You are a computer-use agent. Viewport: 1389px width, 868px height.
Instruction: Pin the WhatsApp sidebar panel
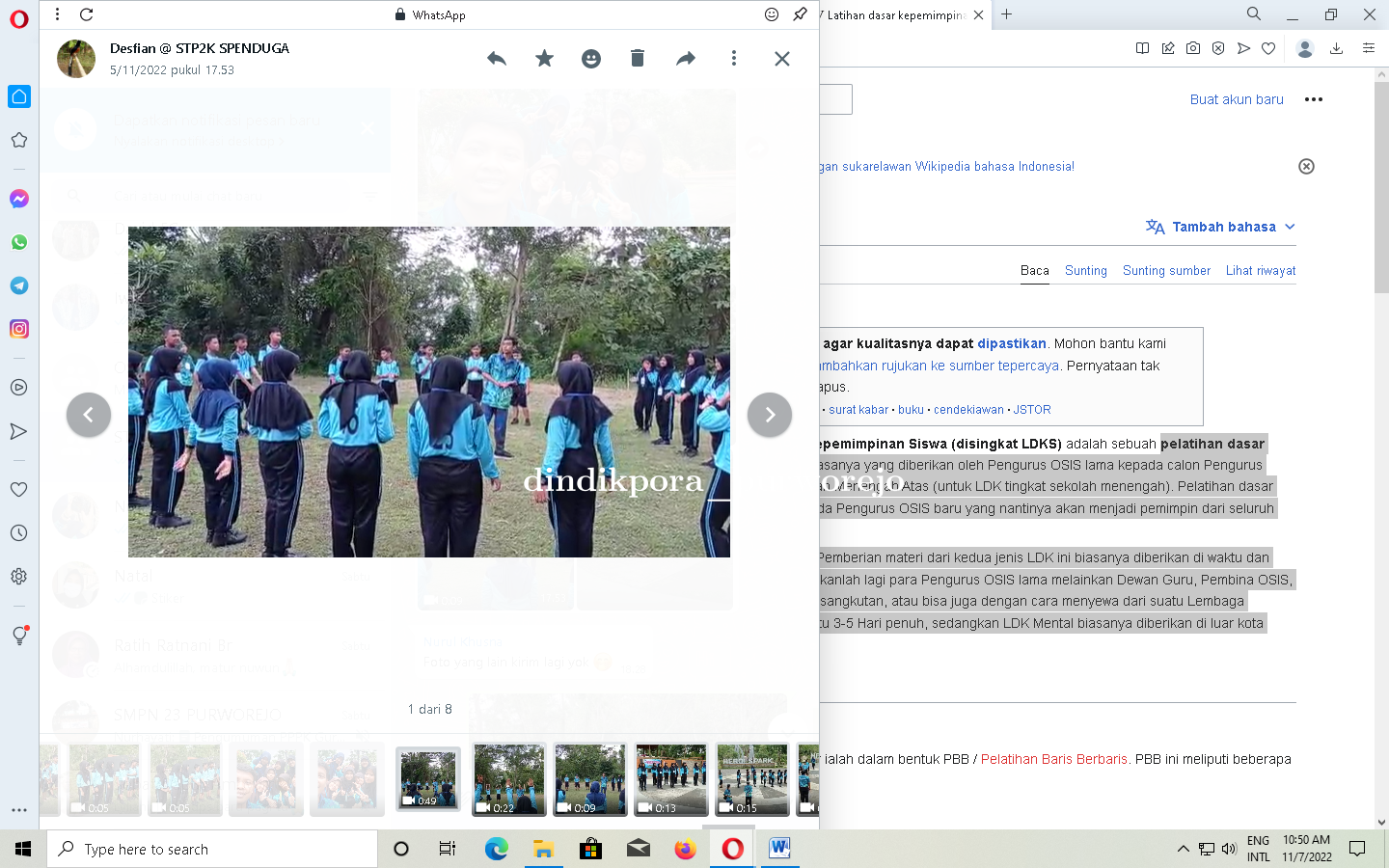pos(800,14)
